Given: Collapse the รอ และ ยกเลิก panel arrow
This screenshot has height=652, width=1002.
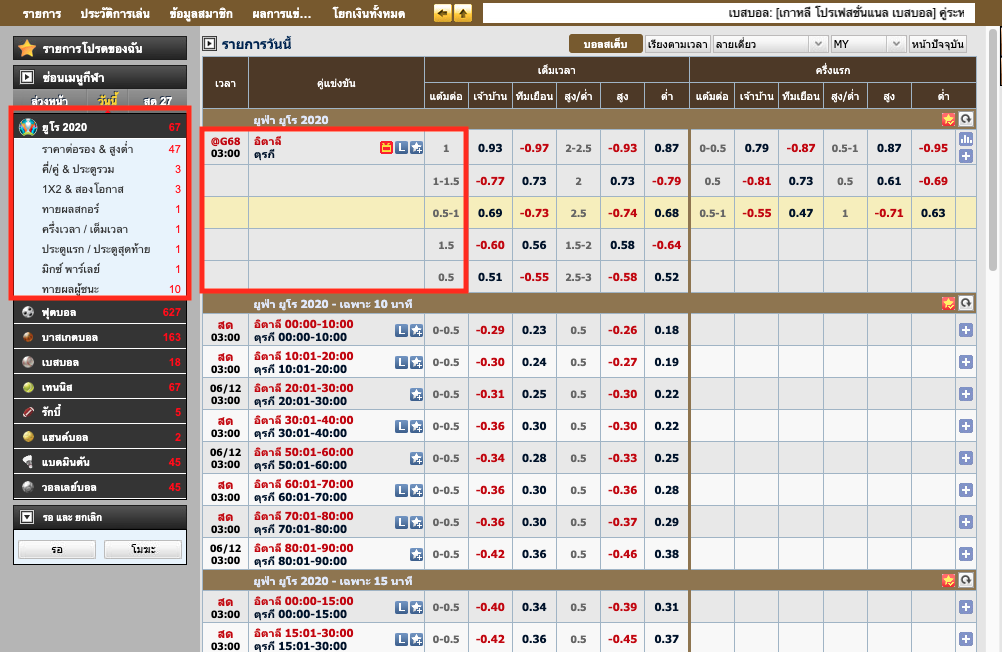Looking at the screenshot, I should coord(27,518).
